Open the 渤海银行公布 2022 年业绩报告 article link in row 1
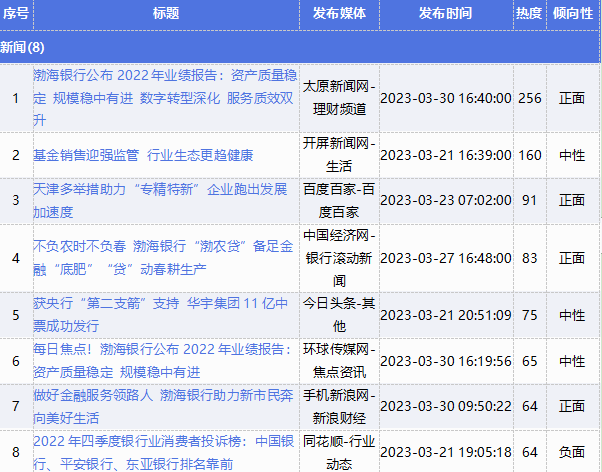 [165, 98]
